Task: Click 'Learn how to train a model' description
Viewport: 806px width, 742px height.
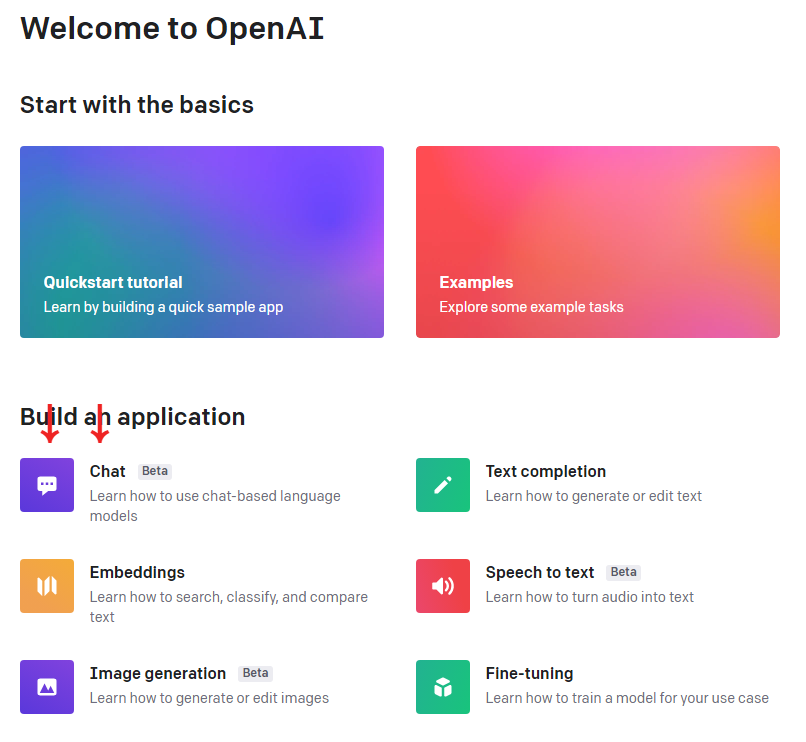Action: tap(627, 698)
